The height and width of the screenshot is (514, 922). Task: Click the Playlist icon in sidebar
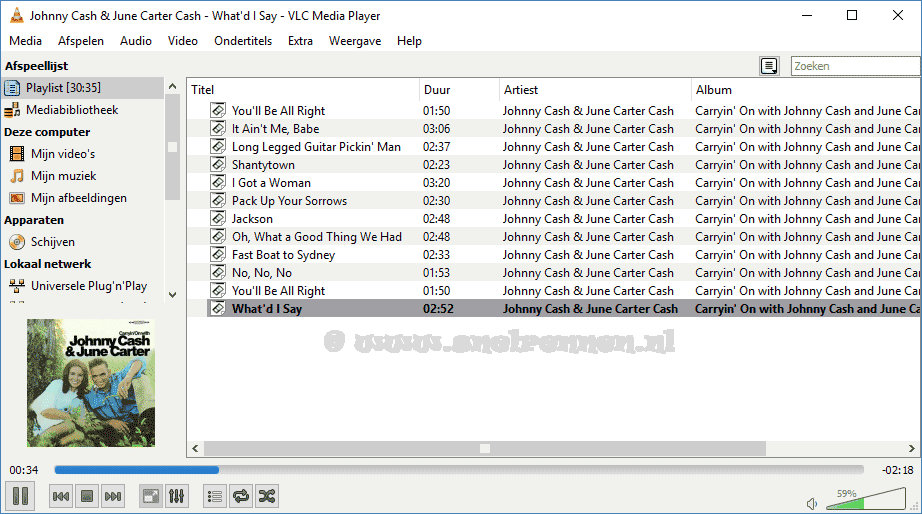12,88
